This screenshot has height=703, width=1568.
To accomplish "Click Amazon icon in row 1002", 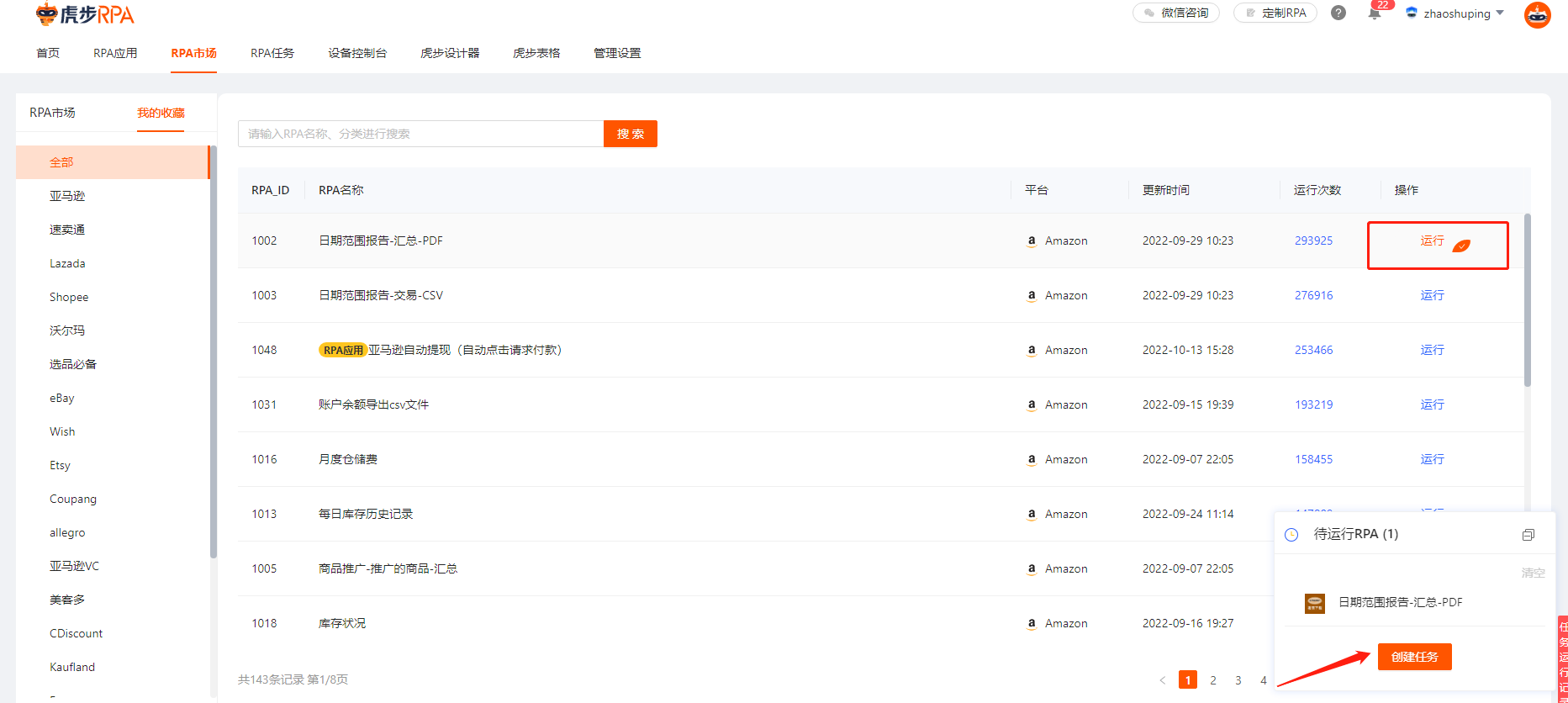I will [x=1032, y=240].
